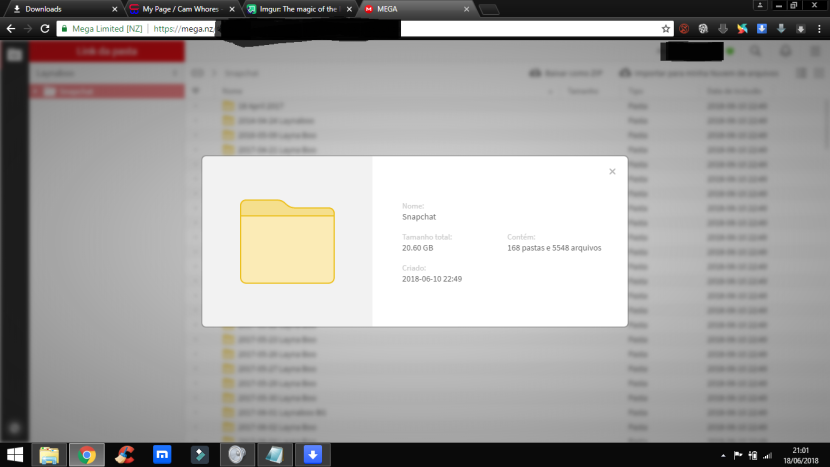Click the red extension icon in toolbar
Image resolution: width=830 pixels, height=467 pixels.
685,29
